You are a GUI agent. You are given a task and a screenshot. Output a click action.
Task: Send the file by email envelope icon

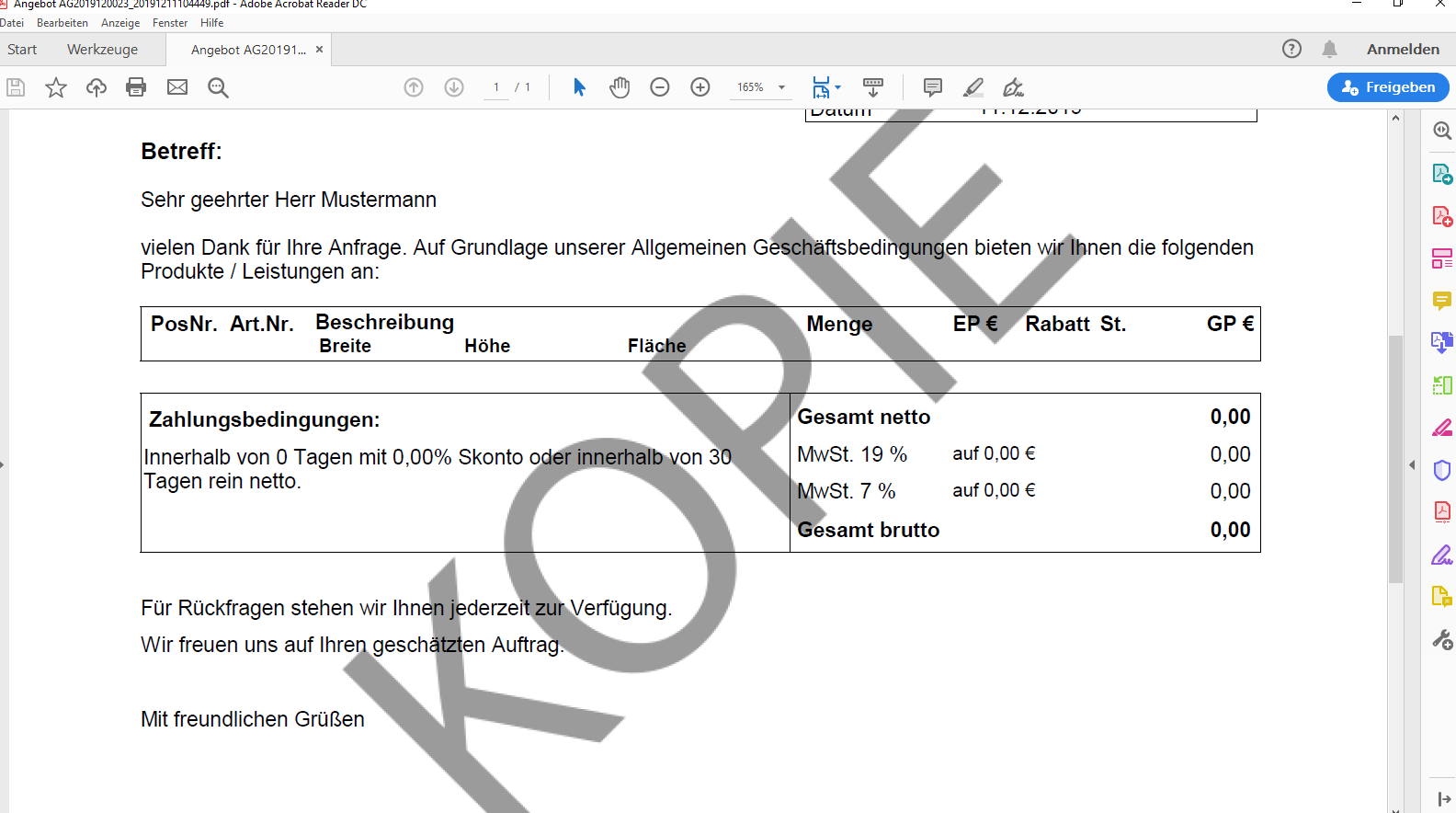point(177,87)
